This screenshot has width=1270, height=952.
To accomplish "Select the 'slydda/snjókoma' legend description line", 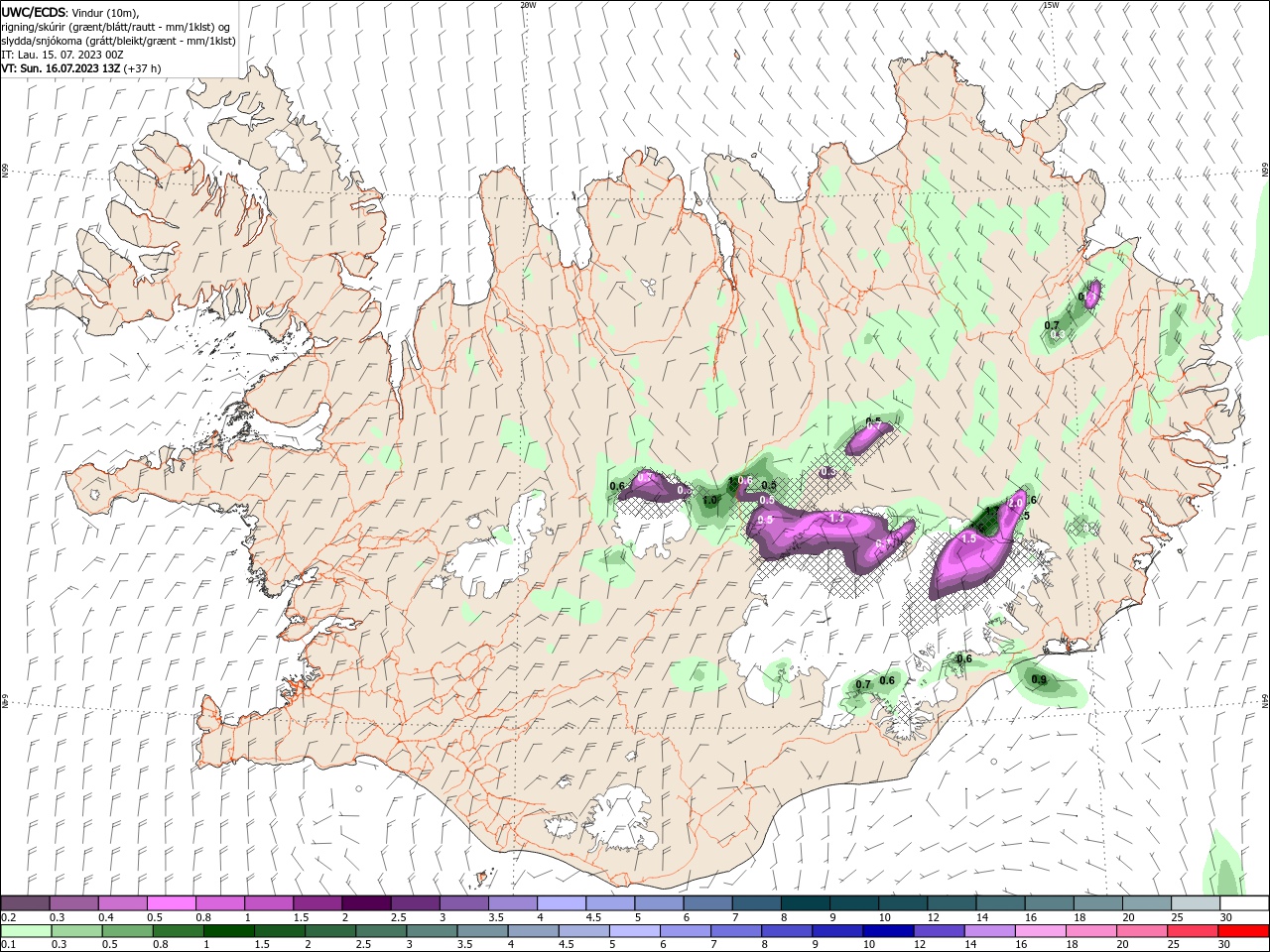I will click(x=119, y=41).
